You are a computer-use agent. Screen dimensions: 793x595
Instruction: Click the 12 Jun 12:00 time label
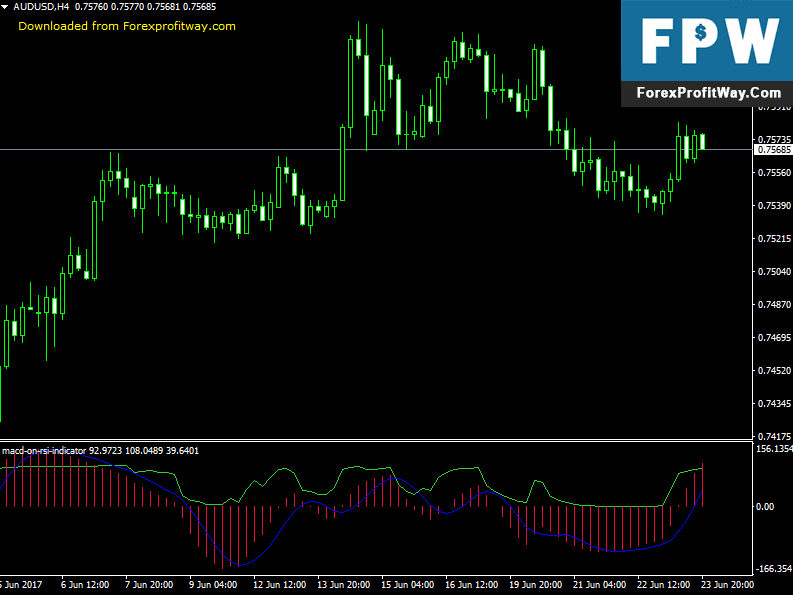click(x=279, y=585)
